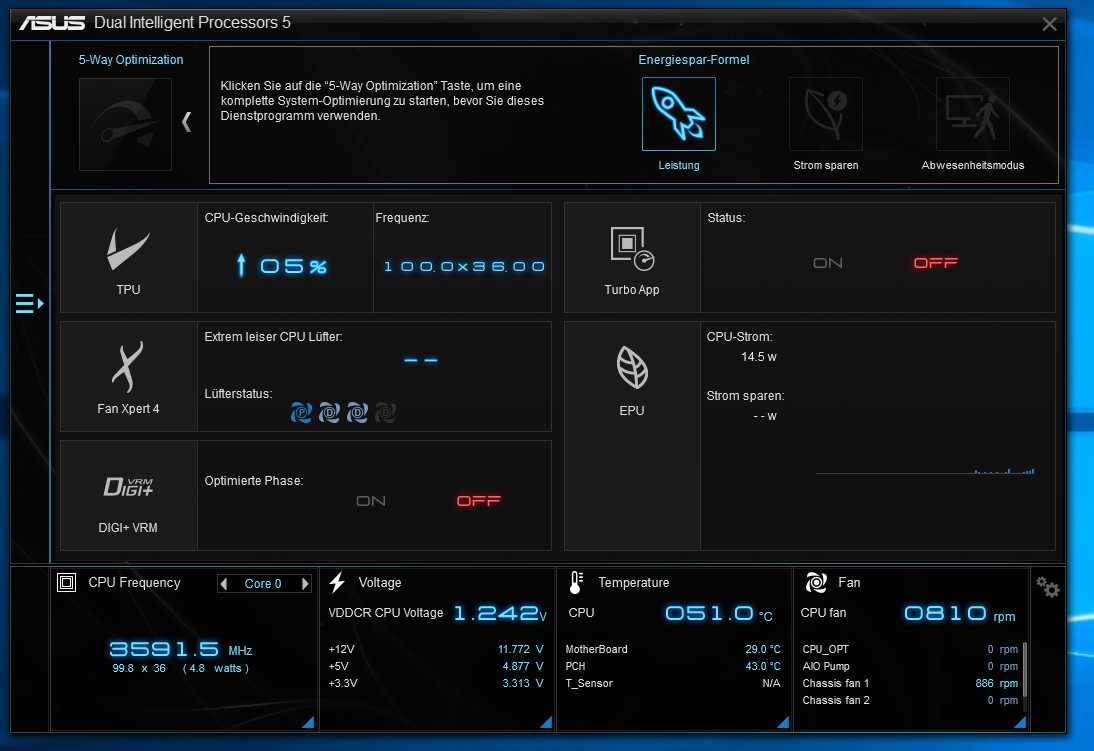
Task: Collapse the description panel with the left chevron
Action: 186,122
